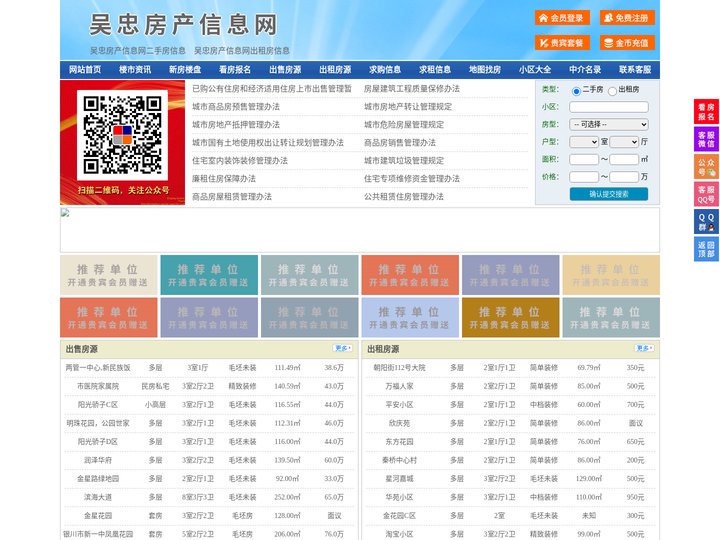Open 滨海大道 sale listing
720x540 pixels.
tap(98, 497)
